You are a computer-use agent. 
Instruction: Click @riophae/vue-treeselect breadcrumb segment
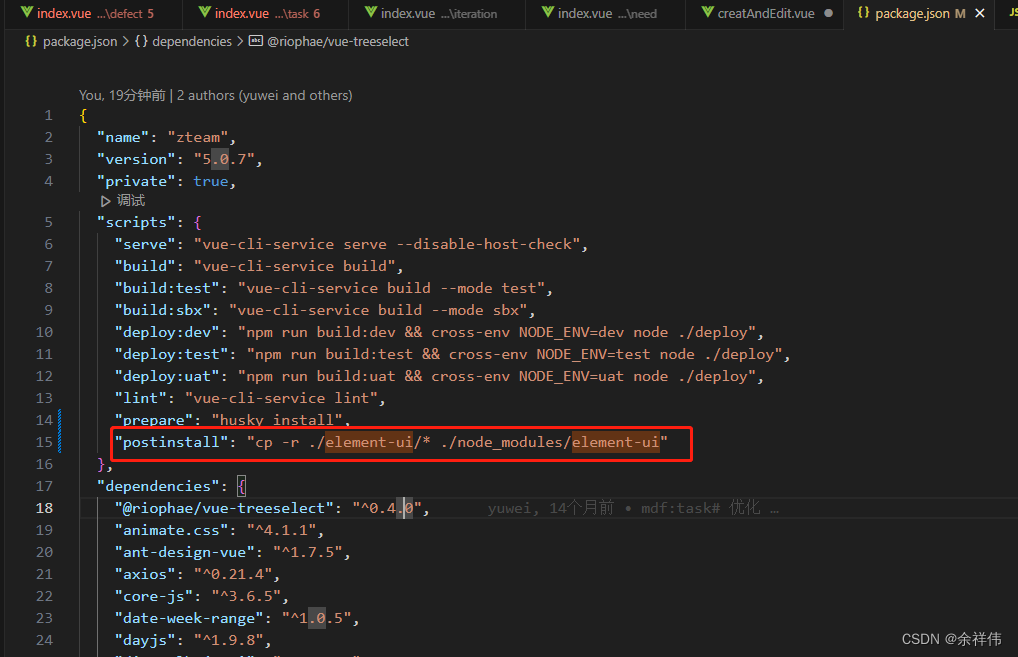(x=338, y=42)
